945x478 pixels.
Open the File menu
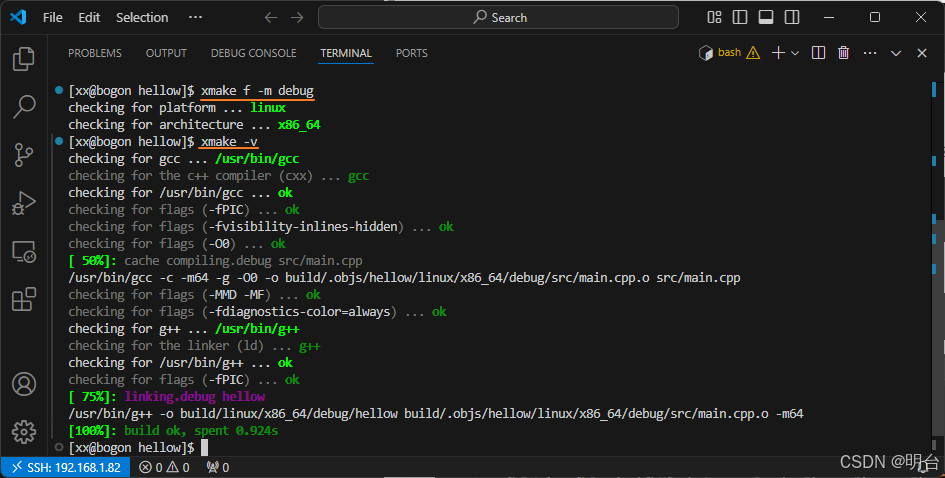coord(52,17)
